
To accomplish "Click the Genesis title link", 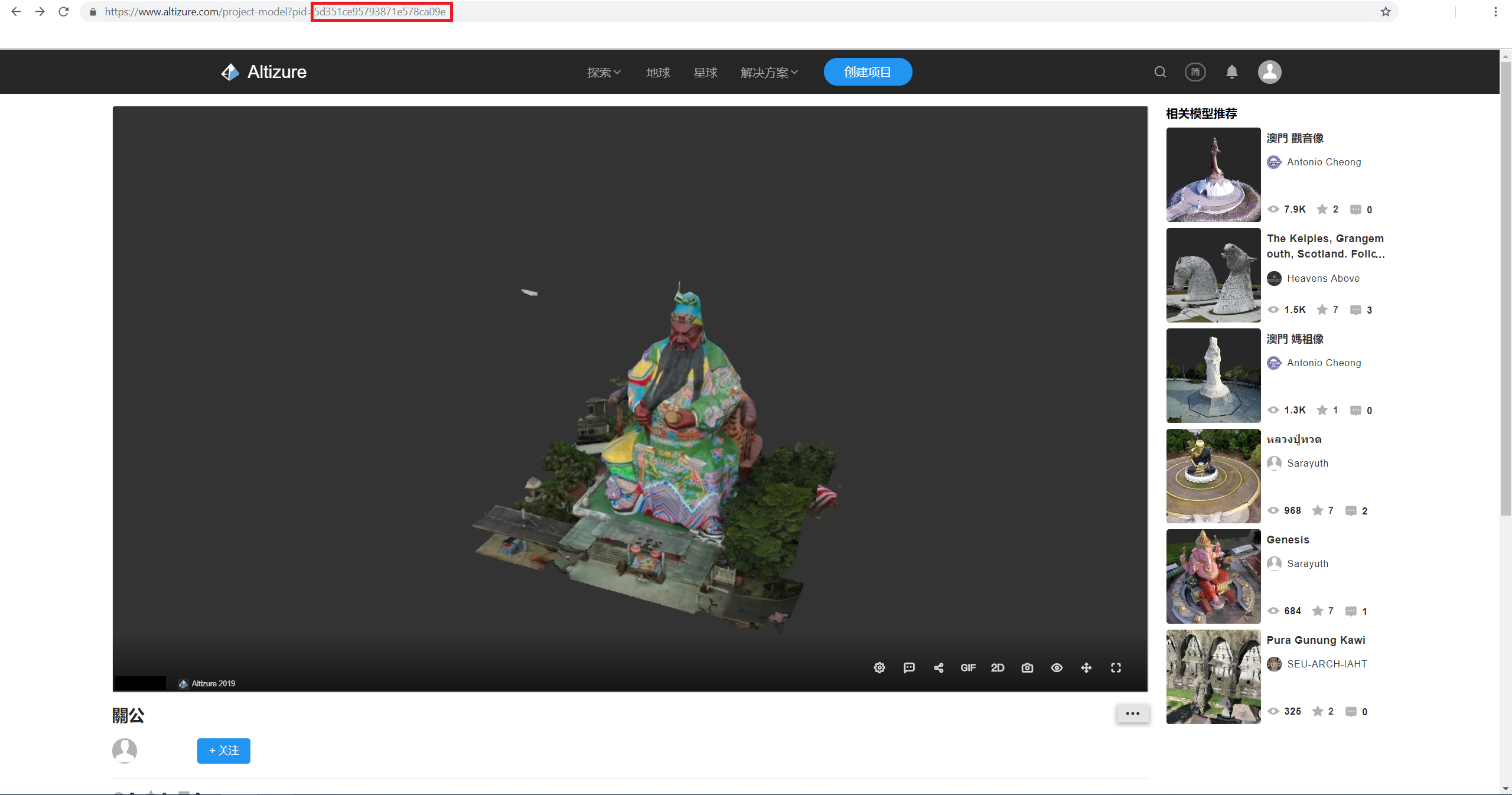I will click(x=1288, y=539).
